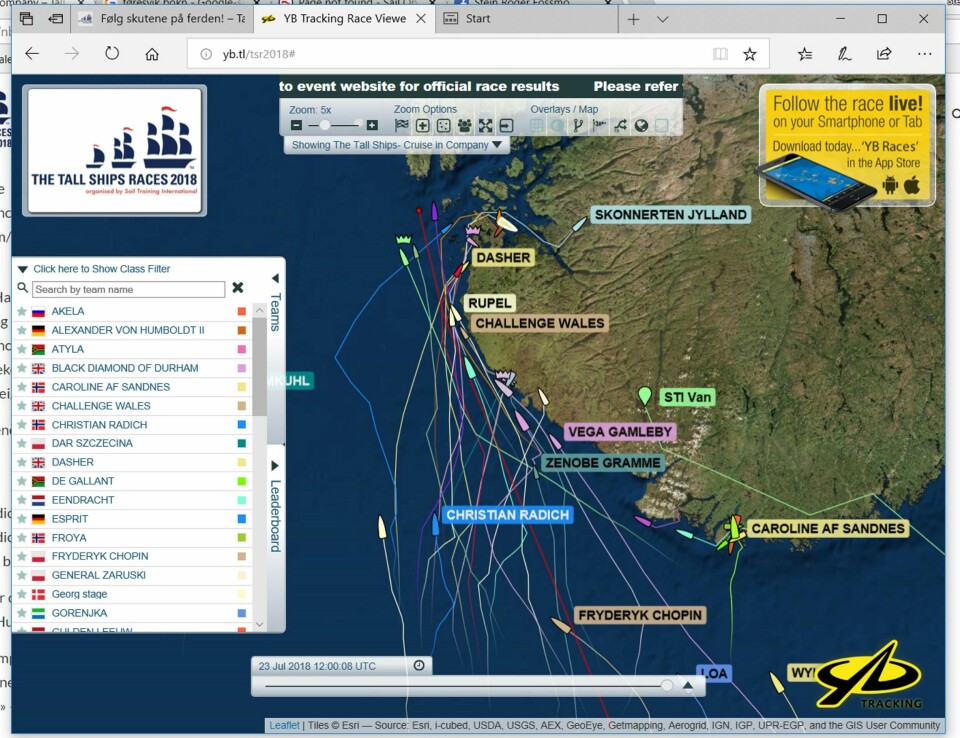Close the YB Tracking Race Viewer tab
The image size is (960, 738).
pyautogui.click(x=421, y=18)
